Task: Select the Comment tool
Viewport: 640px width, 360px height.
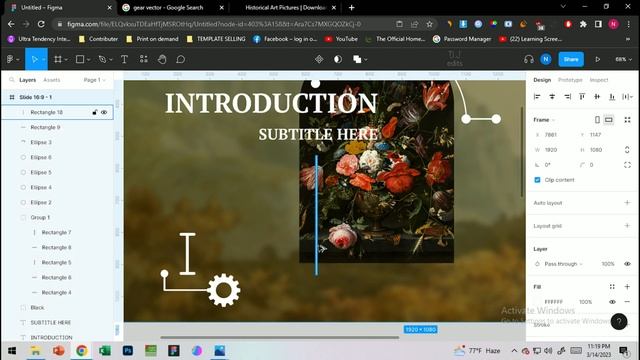Action: coord(180,60)
